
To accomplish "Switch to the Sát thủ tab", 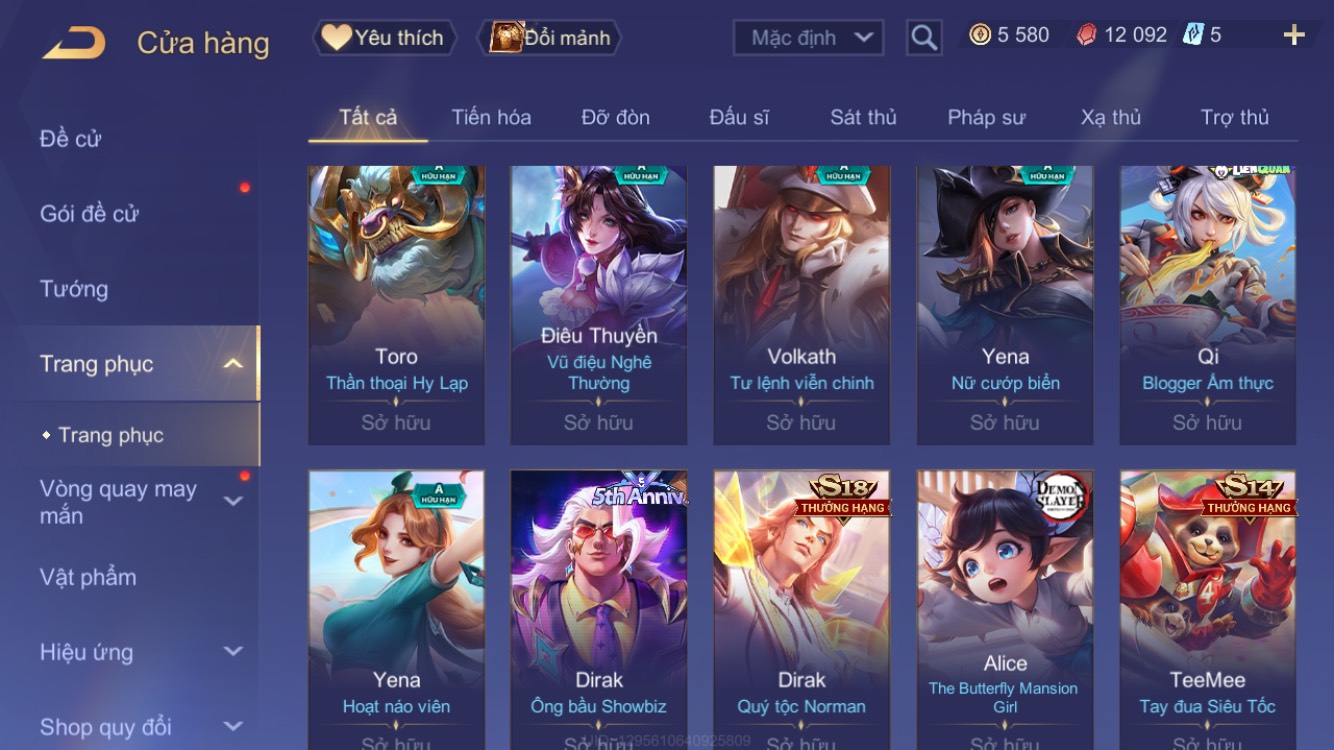I will (x=863, y=117).
